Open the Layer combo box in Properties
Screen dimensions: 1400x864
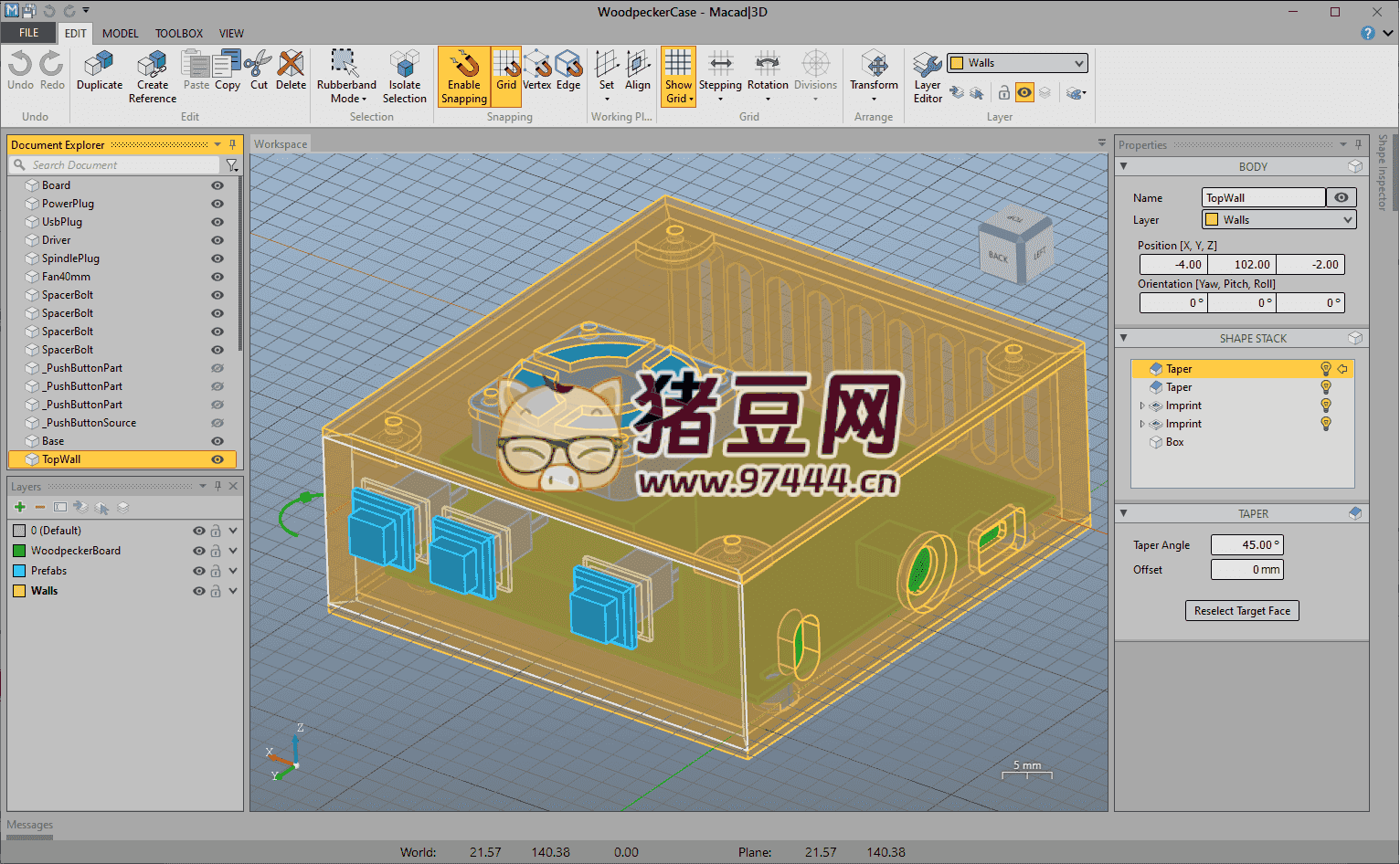point(1278,220)
